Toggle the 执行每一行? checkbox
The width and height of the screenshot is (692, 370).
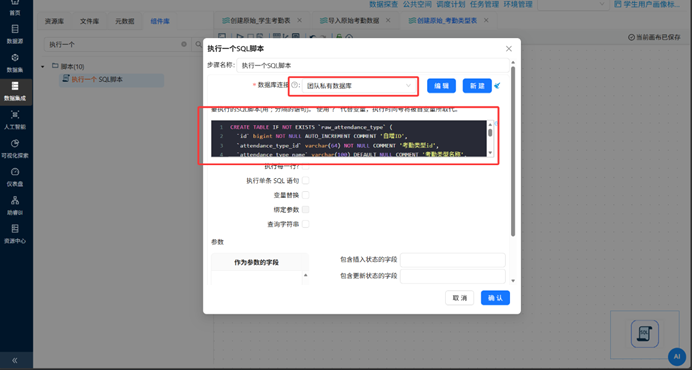tap(305, 166)
